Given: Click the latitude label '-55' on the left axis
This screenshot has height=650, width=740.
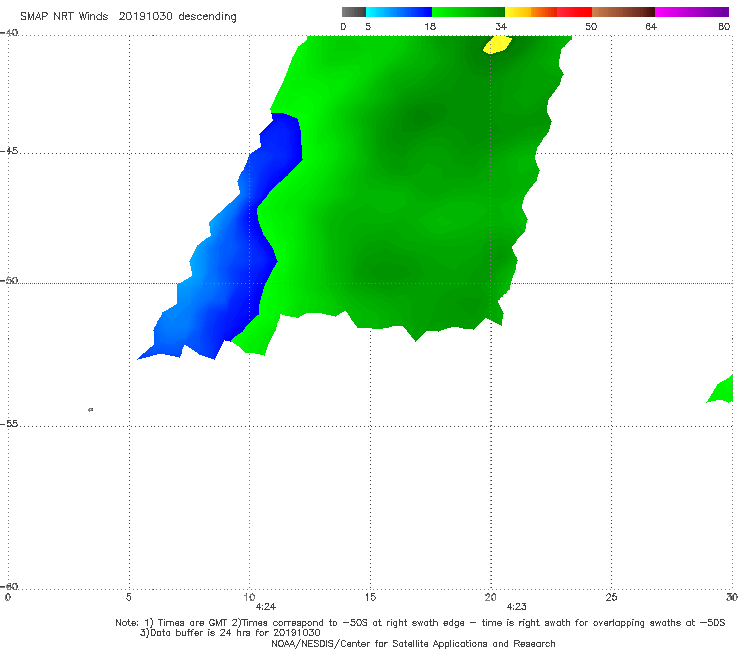Looking at the screenshot, I should (9, 423).
